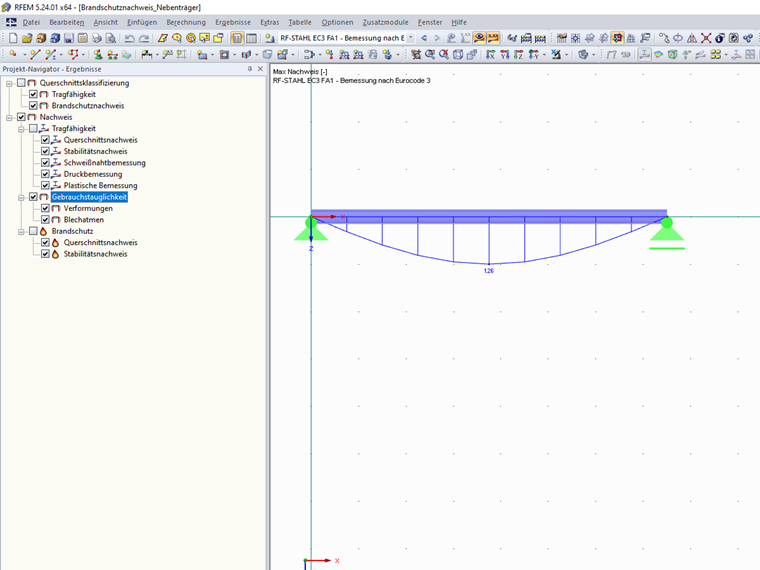Click the New file icon
The height and width of the screenshot is (570, 760).
click(13, 38)
